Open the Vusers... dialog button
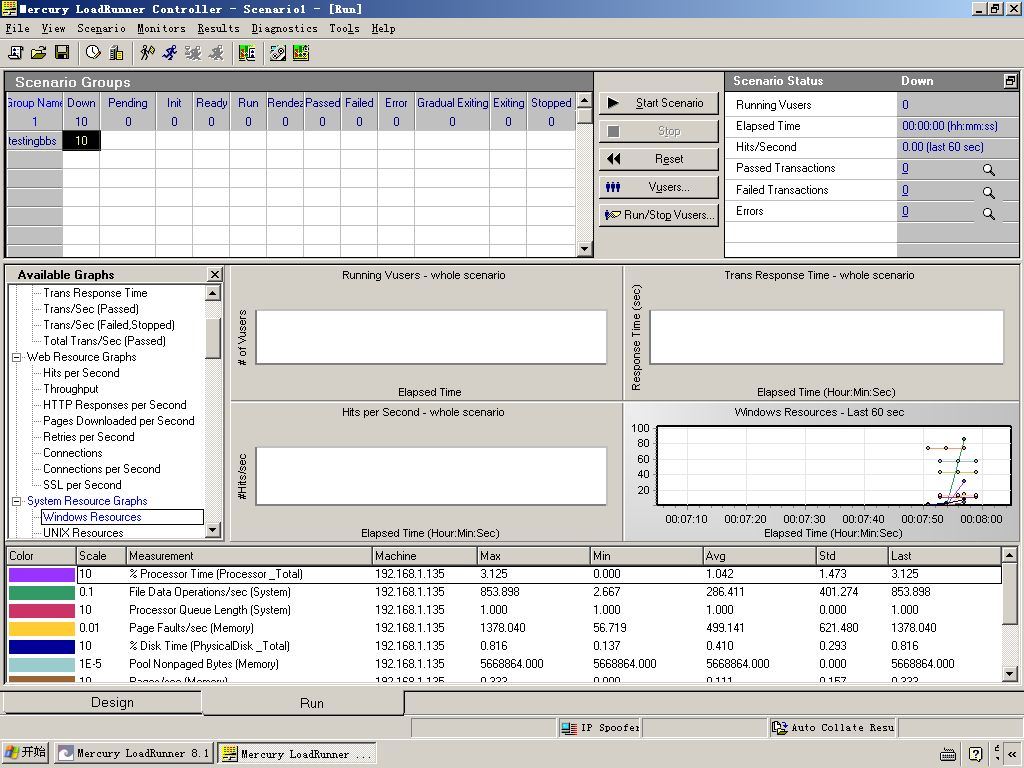The height and width of the screenshot is (768, 1024). pos(659,187)
